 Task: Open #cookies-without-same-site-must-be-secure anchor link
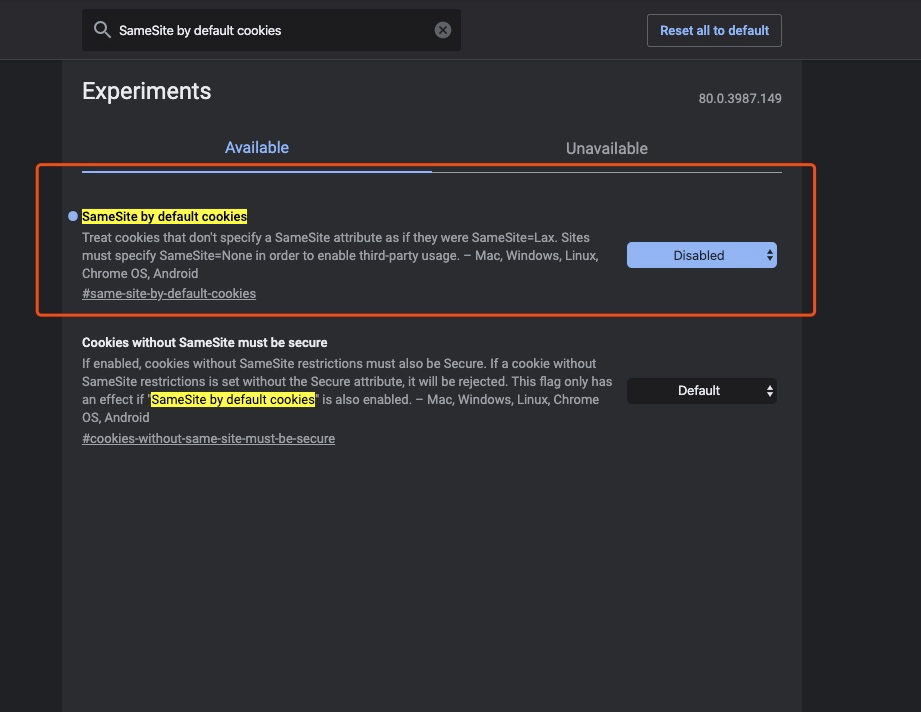(x=209, y=439)
